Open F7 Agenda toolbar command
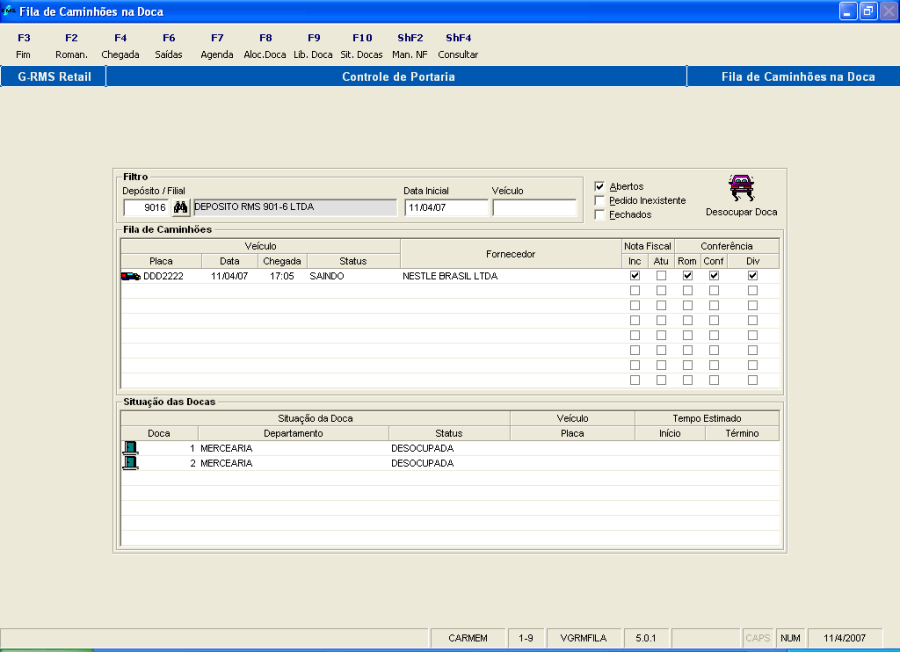This screenshot has height=652, width=900. pyautogui.click(x=217, y=46)
